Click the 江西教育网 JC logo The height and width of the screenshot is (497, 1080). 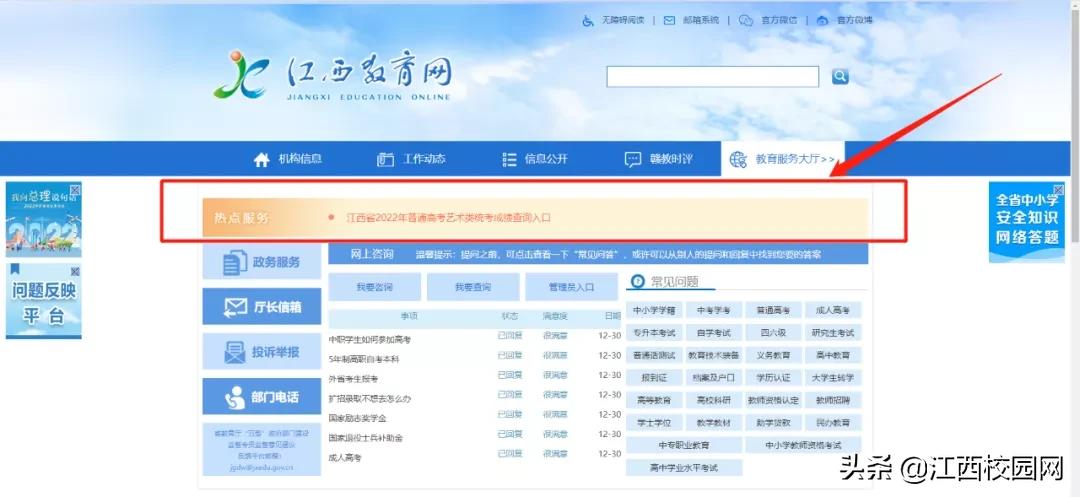pyautogui.click(x=240, y=74)
